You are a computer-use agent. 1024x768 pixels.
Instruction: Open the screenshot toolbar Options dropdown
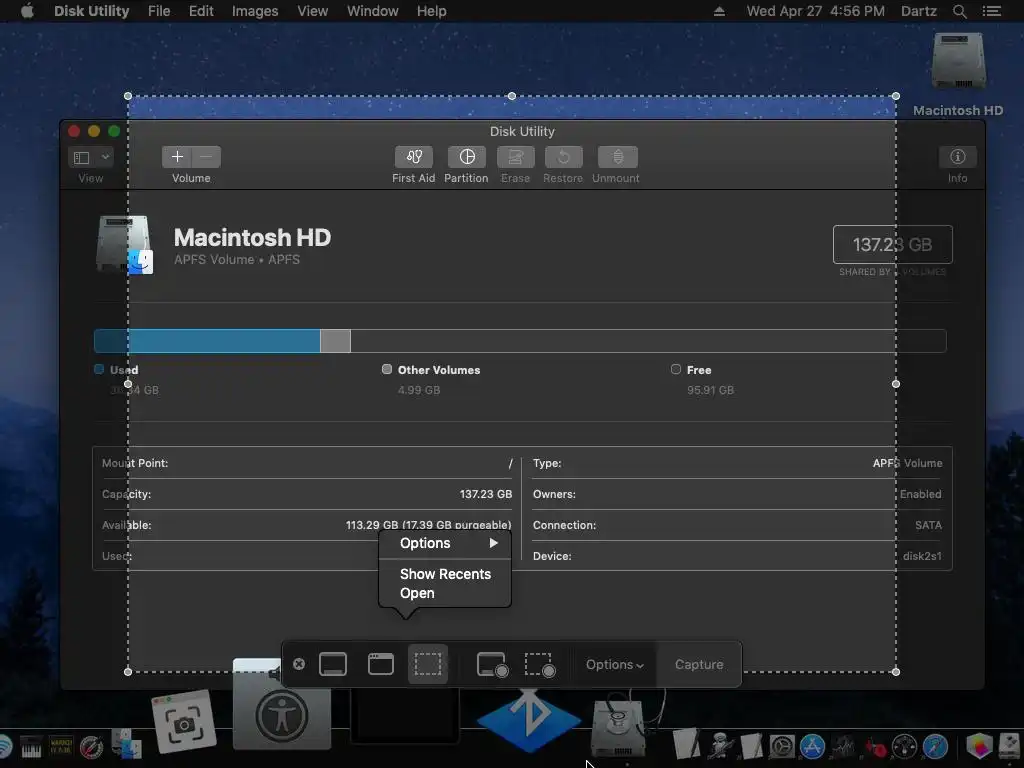tap(615, 664)
